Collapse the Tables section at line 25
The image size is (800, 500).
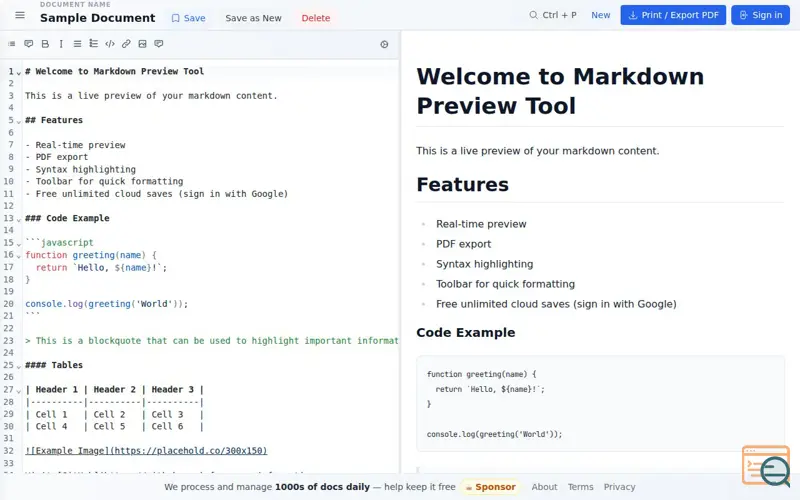[18, 366]
